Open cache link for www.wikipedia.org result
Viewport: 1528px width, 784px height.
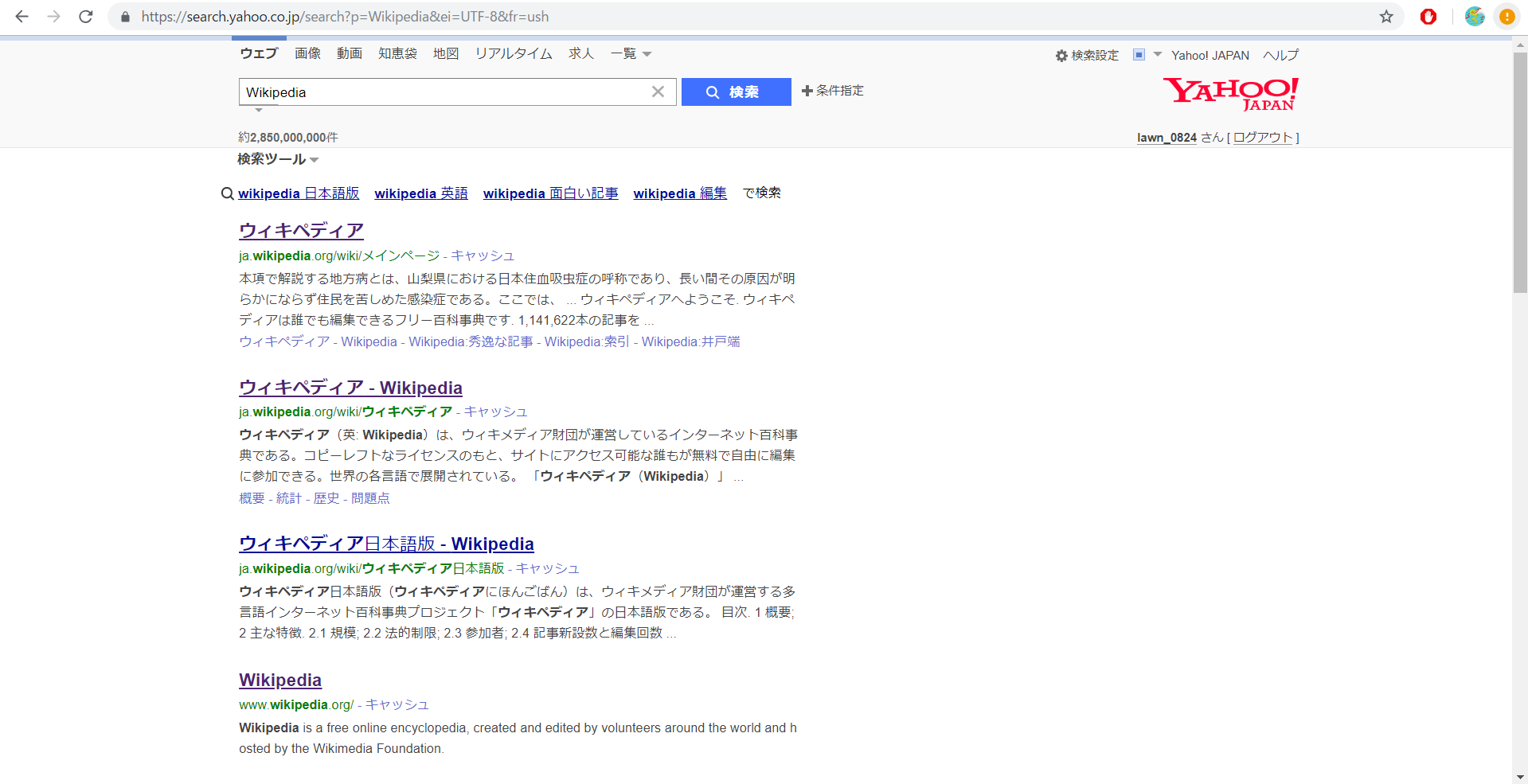pos(397,704)
